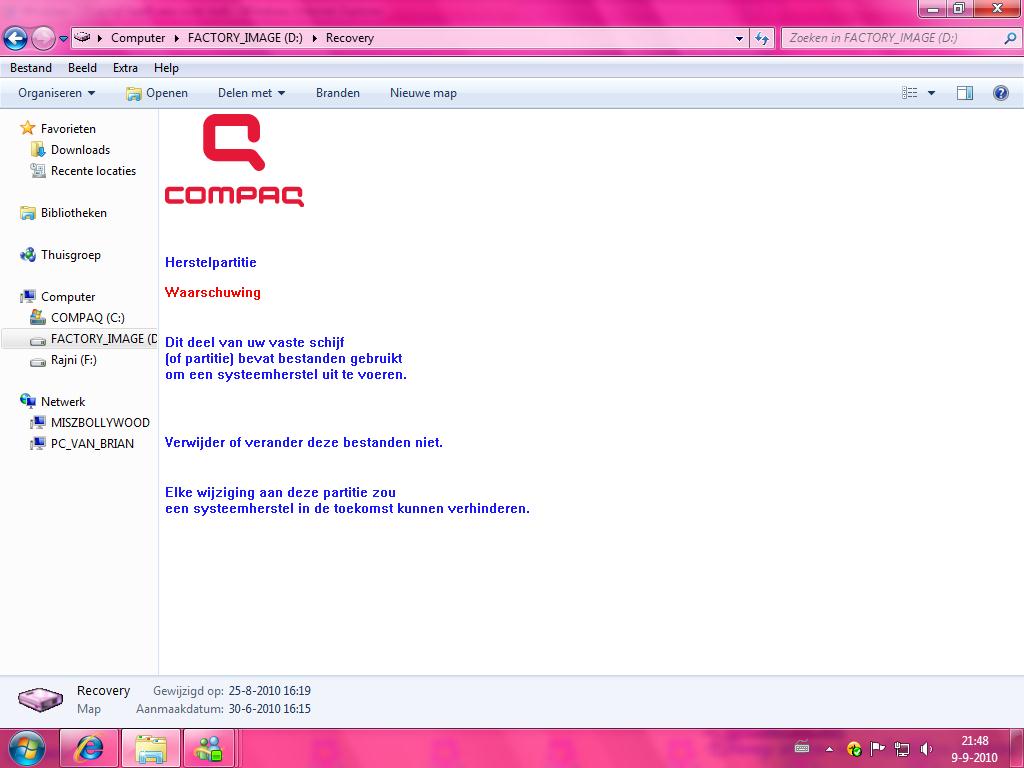Click the Nieuwe map button
The image size is (1024, 768).
click(423, 93)
